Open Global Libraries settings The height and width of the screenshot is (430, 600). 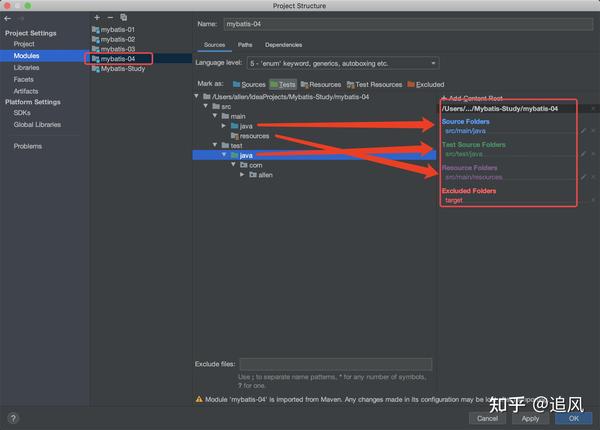tap(37, 125)
